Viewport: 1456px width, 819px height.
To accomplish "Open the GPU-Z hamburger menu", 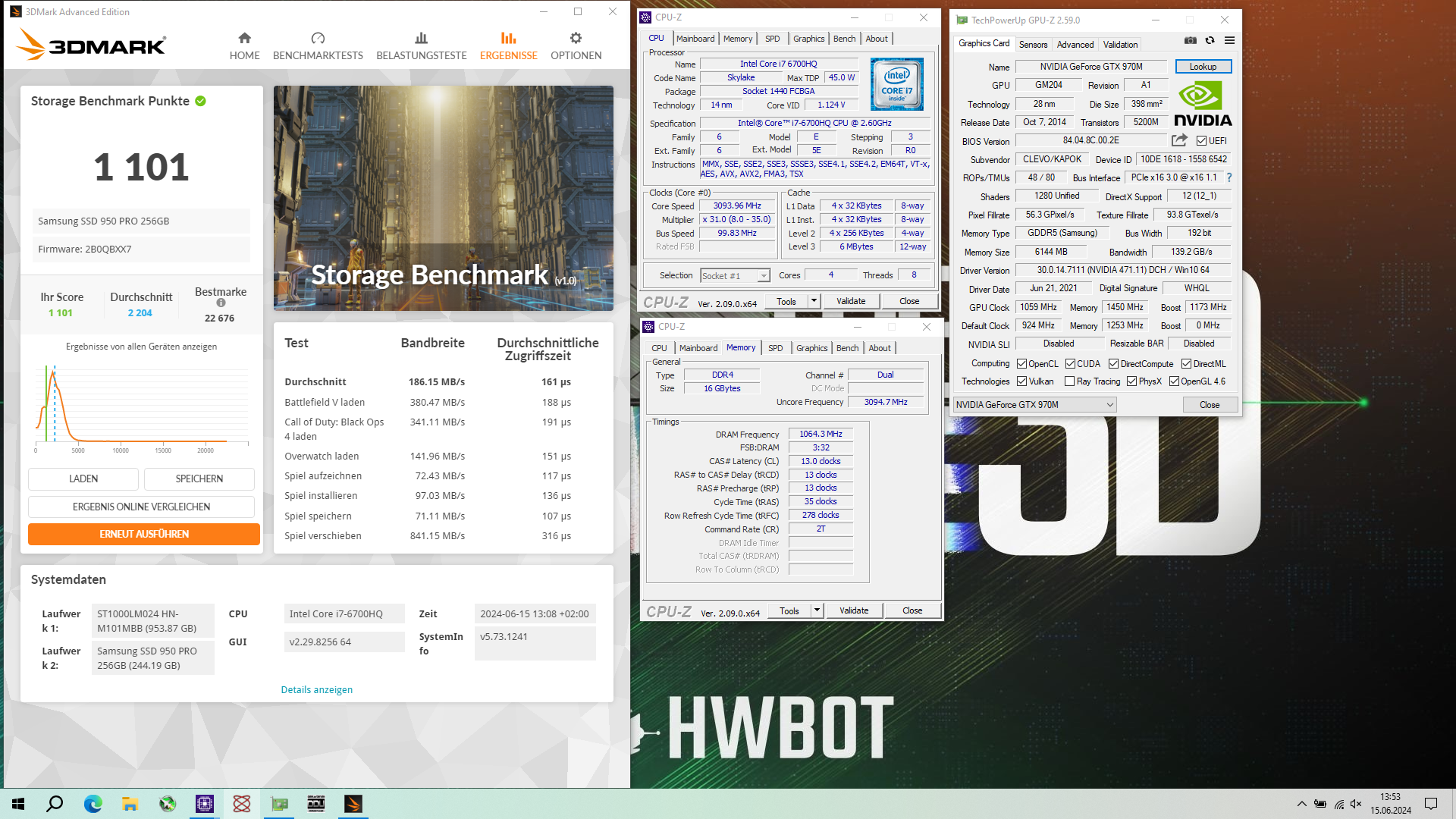I will pyautogui.click(x=1229, y=40).
